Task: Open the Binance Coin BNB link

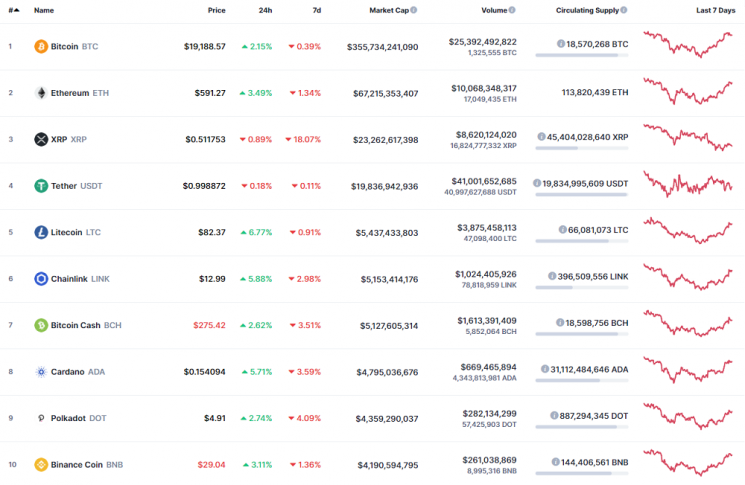Action: click(87, 465)
